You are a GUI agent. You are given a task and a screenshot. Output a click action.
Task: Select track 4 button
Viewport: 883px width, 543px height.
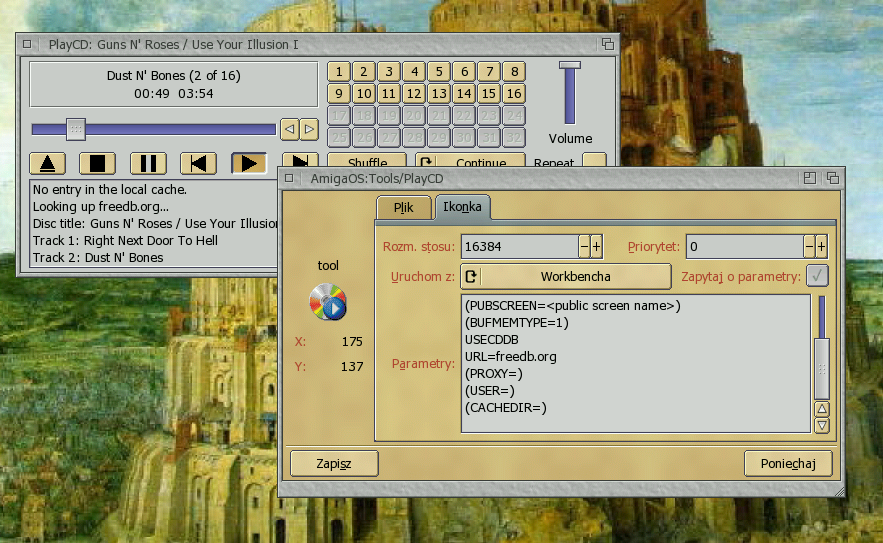[x=414, y=72]
